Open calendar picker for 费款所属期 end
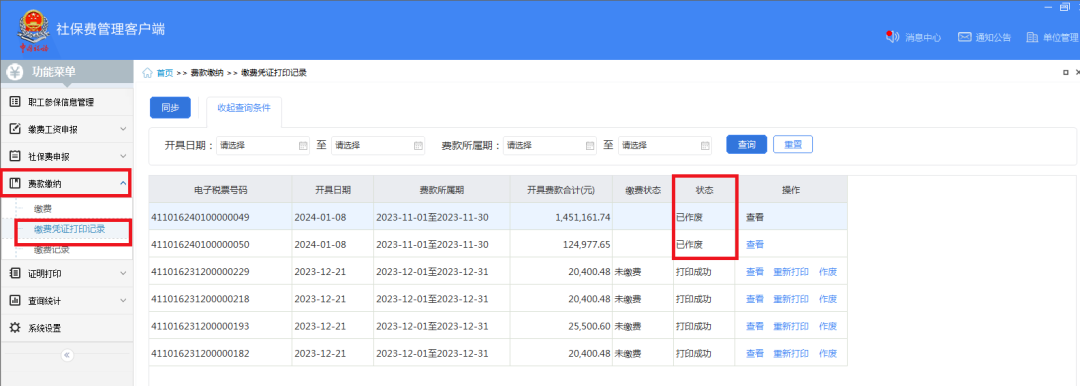Screen dimensions: 1080x386 point(705,145)
